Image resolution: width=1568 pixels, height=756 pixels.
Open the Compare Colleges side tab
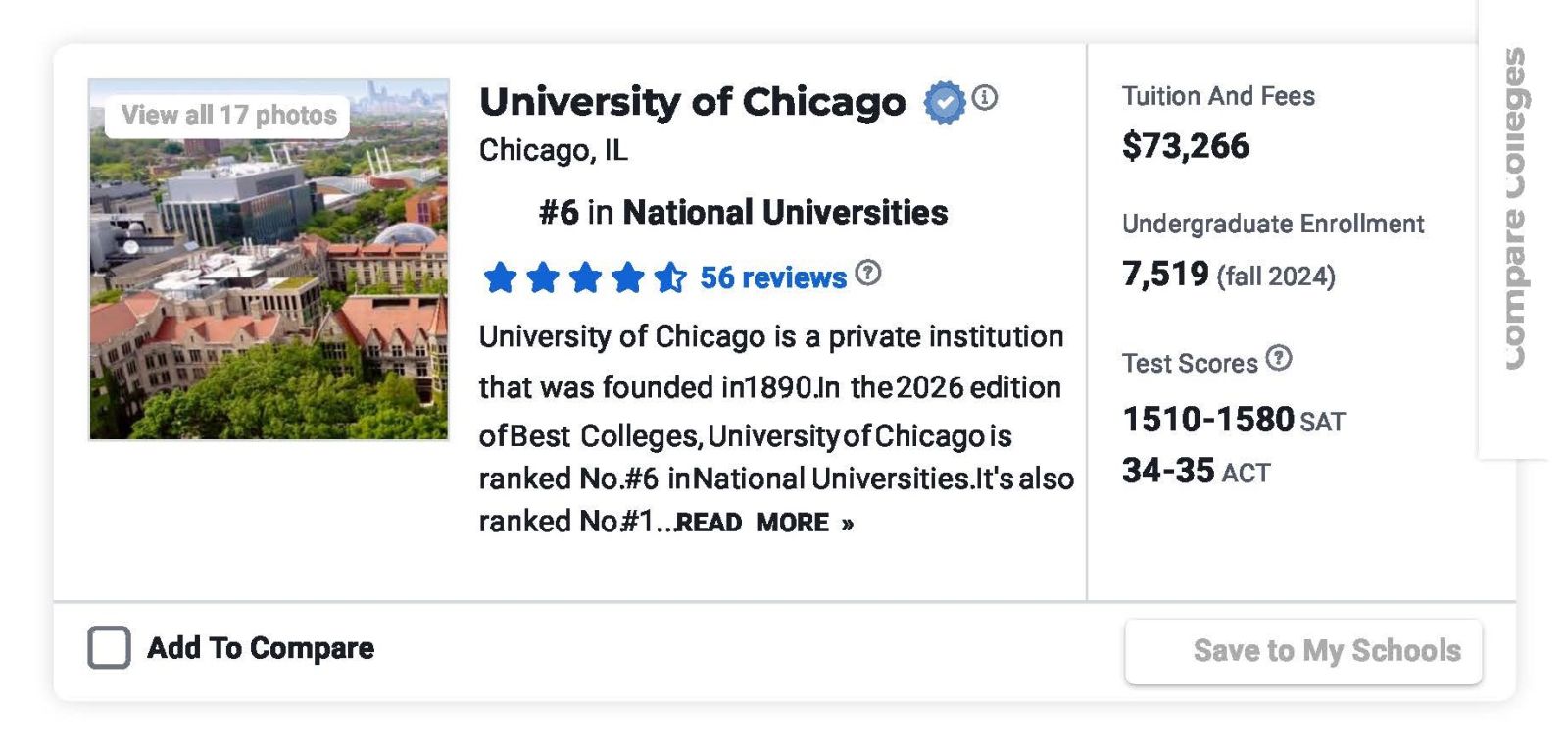click(1514, 208)
